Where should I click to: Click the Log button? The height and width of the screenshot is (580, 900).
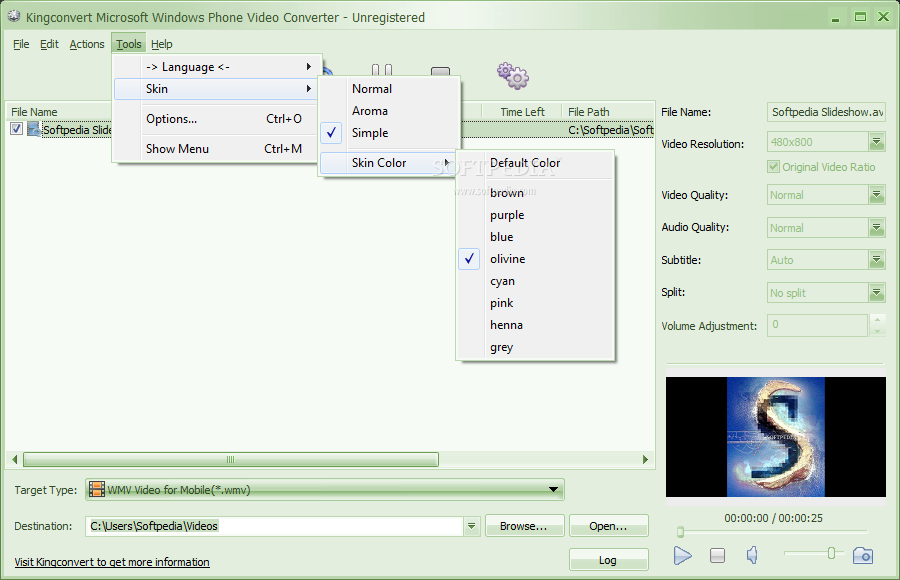point(608,560)
